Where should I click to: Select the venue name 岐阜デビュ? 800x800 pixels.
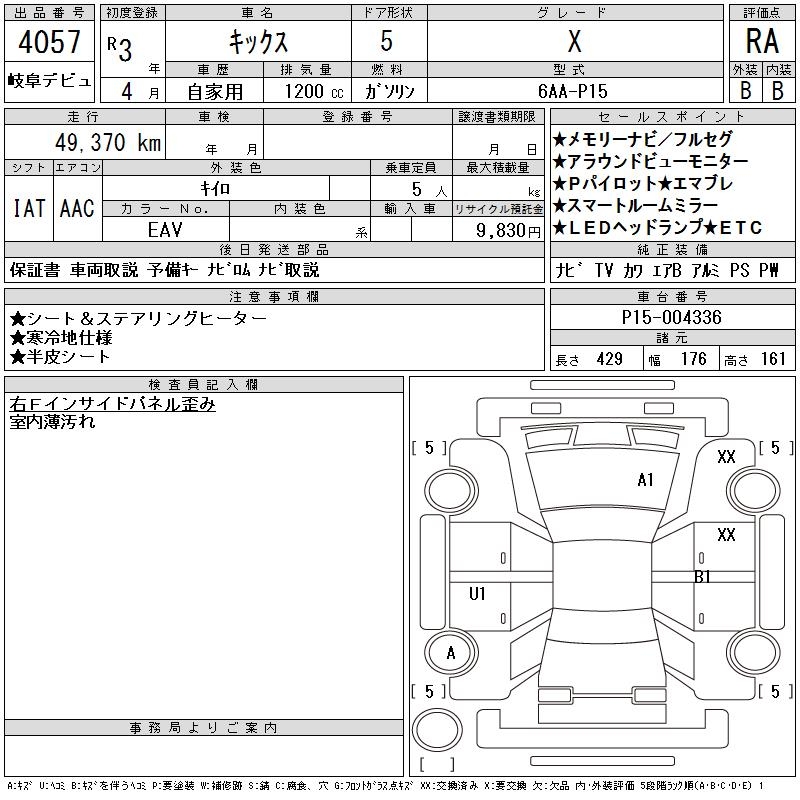click(49, 81)
